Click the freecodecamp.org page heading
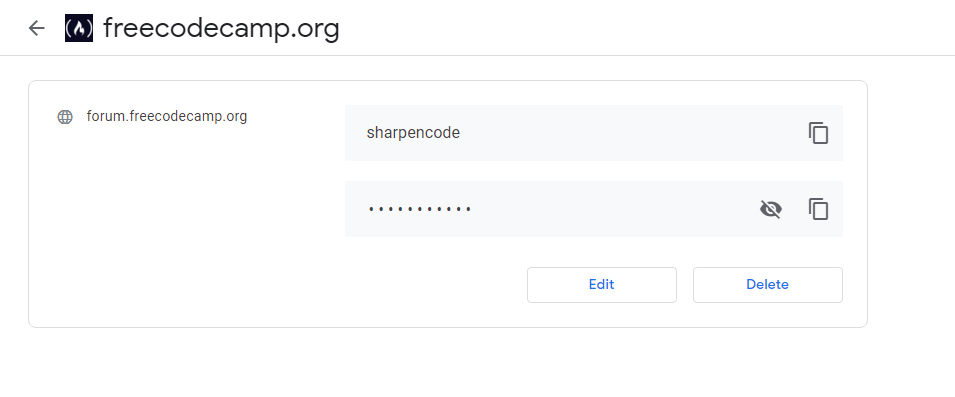Image resolution: width=955 pixels, height=397 pixels. pos(221,28)
